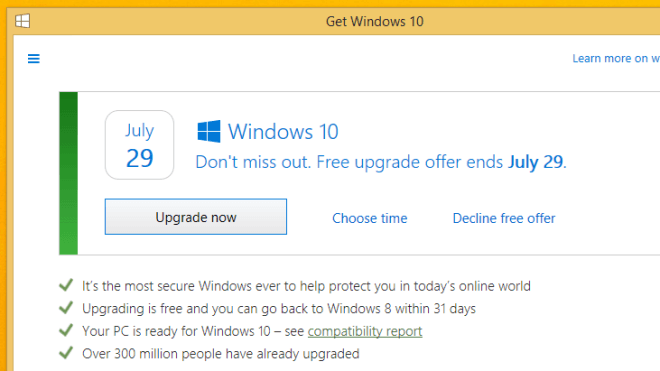Click checkmark beside Upgrading is free line
The width and height of the screenshot is (660, 371).
pos(66,308)
